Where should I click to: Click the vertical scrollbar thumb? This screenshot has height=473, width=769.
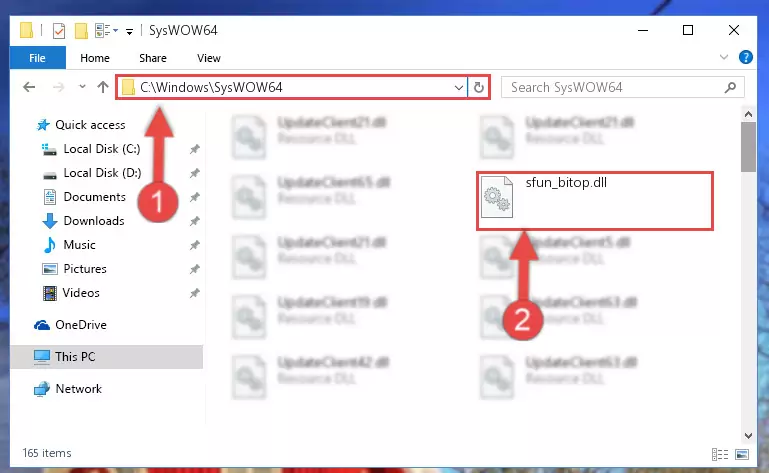[748, 147]
